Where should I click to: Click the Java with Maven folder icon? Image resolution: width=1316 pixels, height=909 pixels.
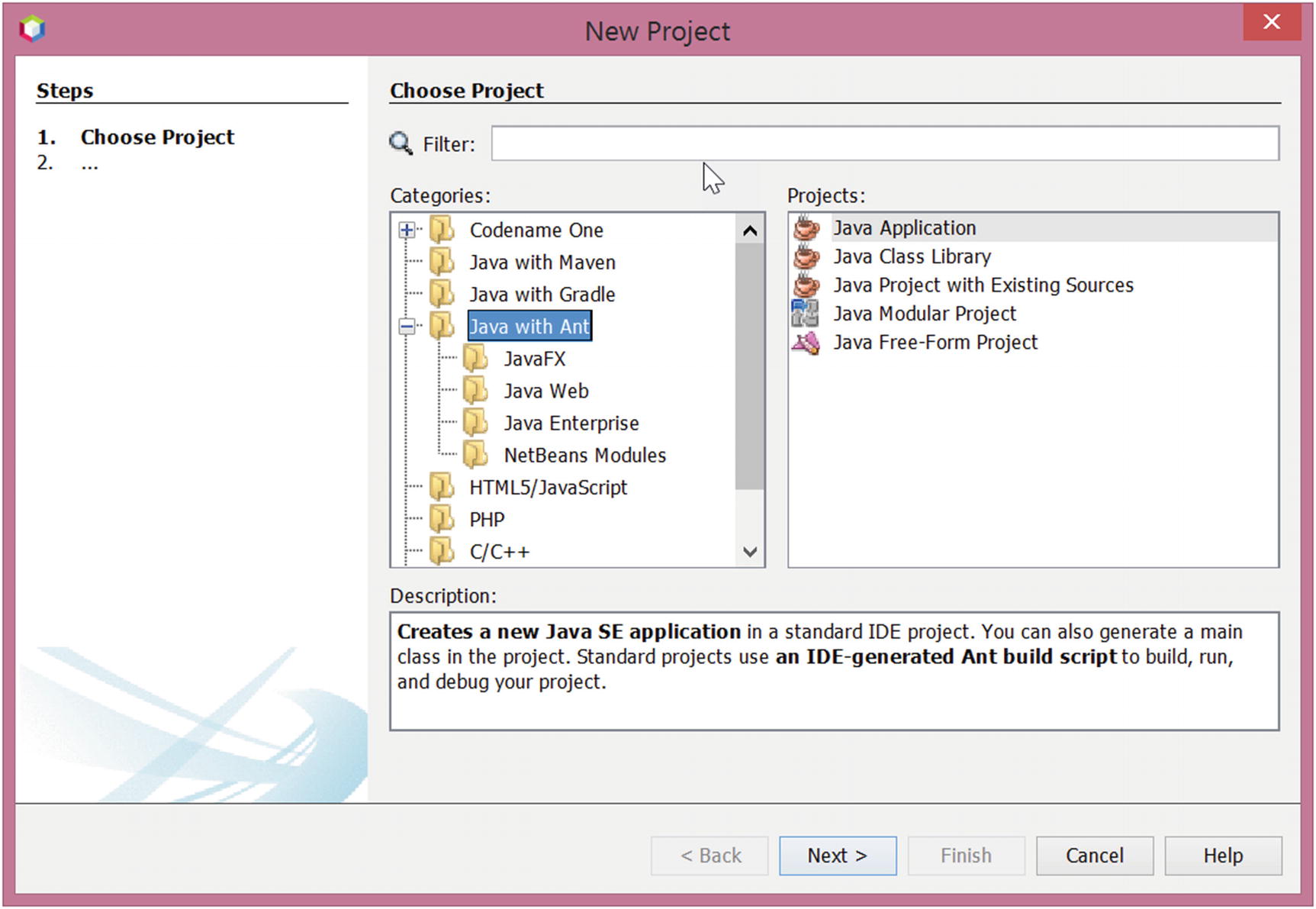coord(442,262)
